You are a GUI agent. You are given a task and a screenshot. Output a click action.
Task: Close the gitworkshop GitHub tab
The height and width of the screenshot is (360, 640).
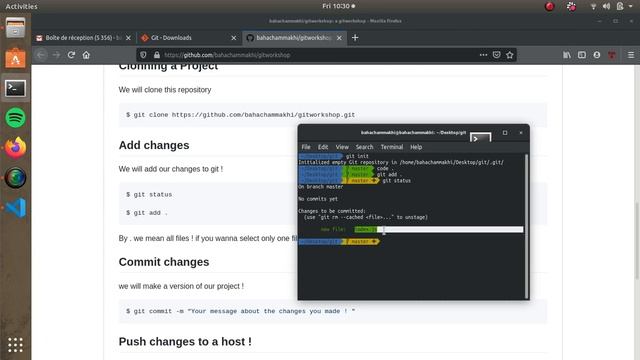339,38
